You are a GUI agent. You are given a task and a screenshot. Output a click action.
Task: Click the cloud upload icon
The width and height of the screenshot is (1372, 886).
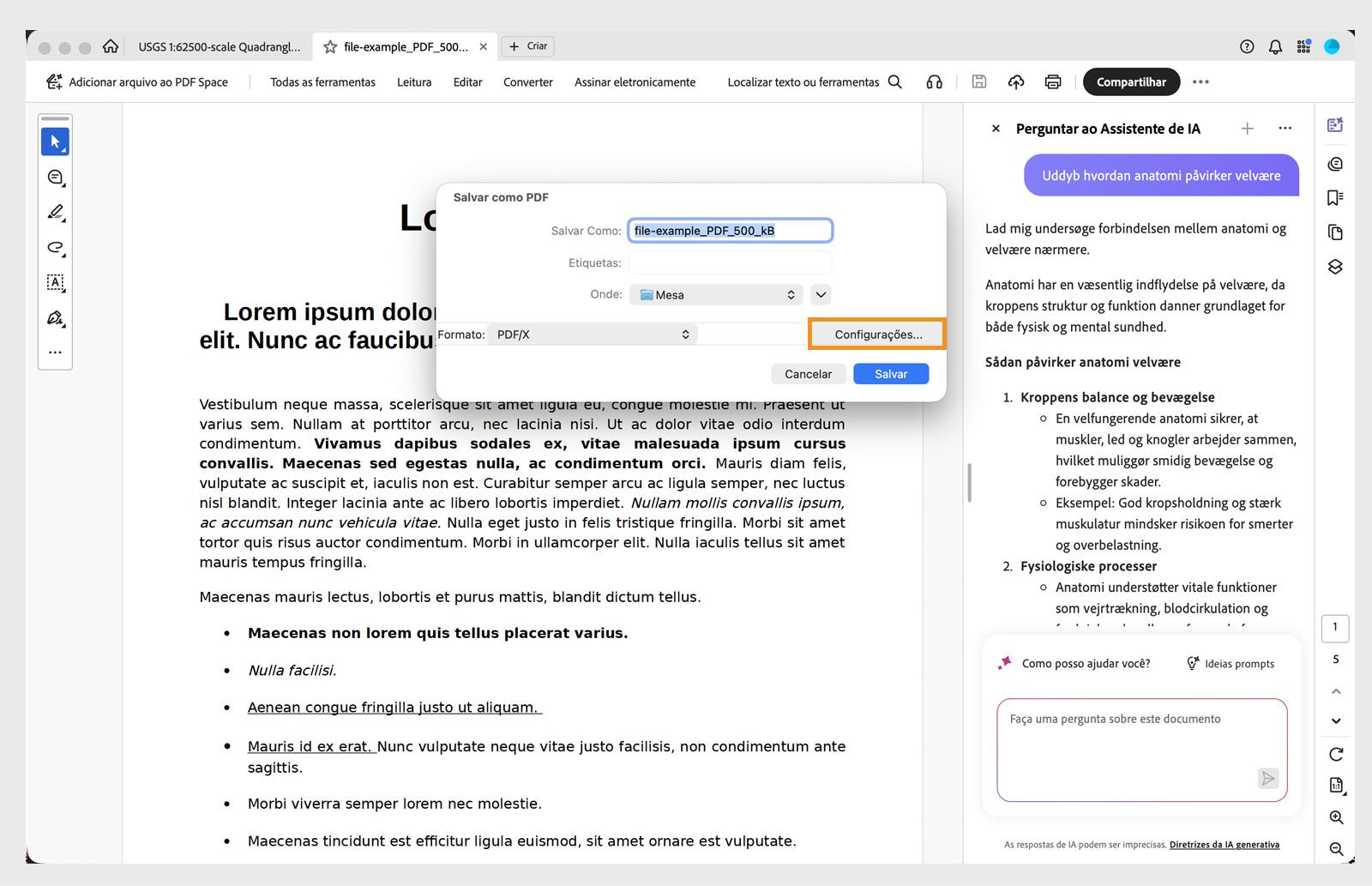(x=1016, y=82)
